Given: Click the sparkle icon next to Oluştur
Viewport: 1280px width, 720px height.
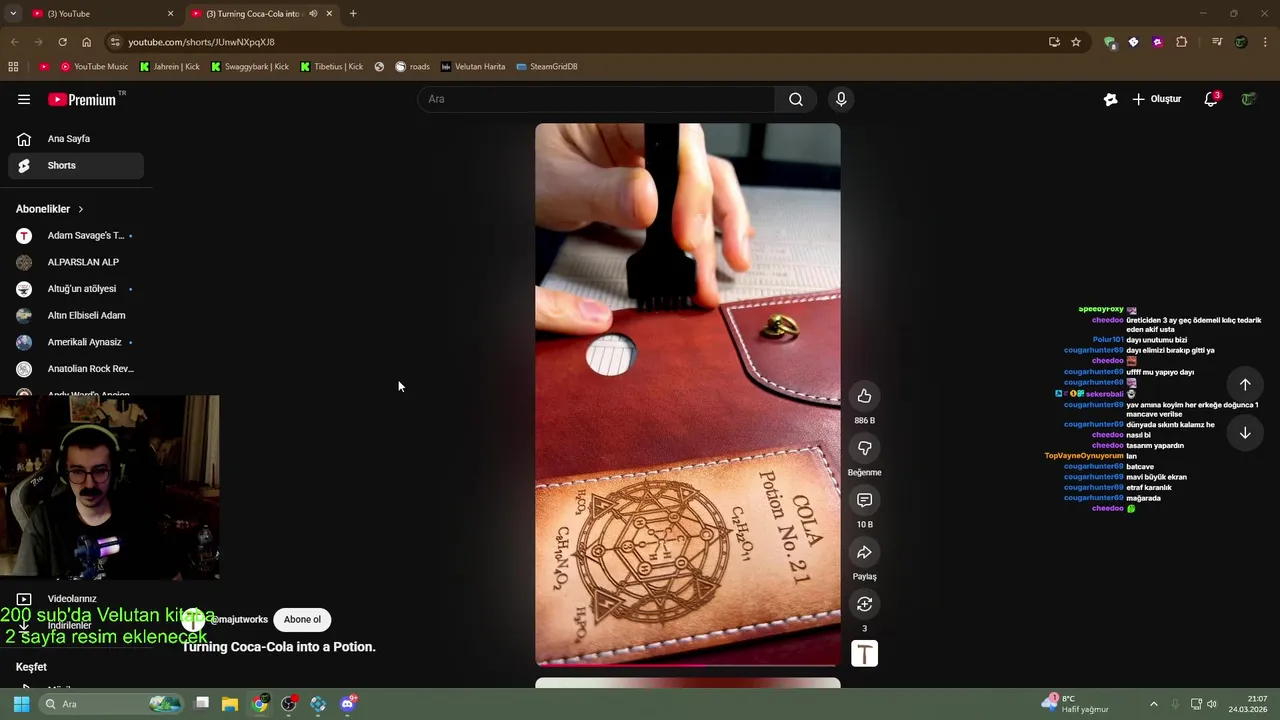Looking at the screenshot, I should pos(1110,99).
